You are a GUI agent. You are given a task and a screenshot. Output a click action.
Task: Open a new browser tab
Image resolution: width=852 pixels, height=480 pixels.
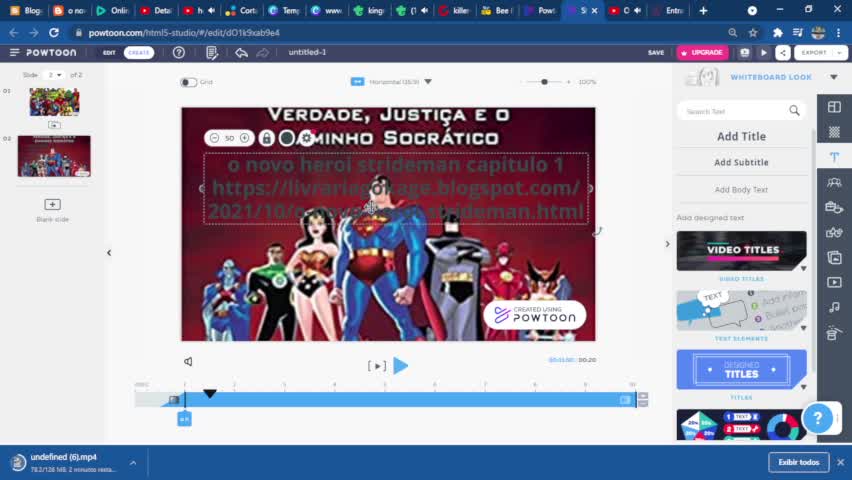point(703,10)
